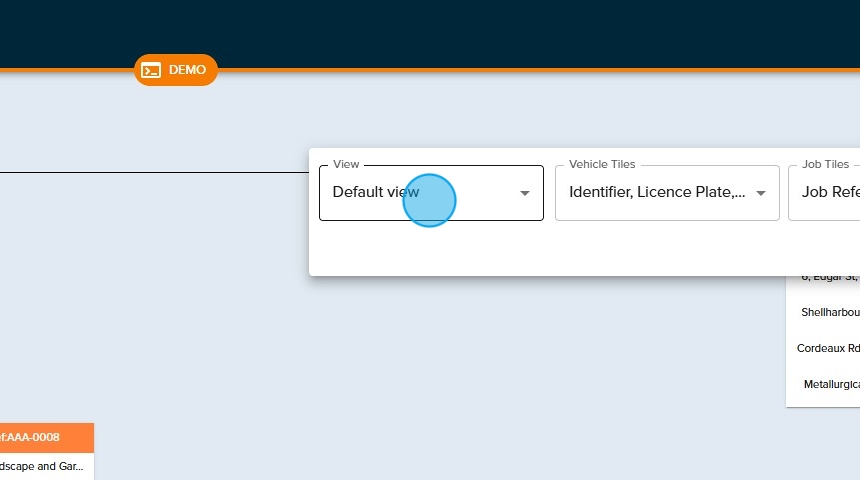Screen dimensions: 860x480
Task: Expand Vehicle Tiles using its arrow
Action: [x=761, y=193]
